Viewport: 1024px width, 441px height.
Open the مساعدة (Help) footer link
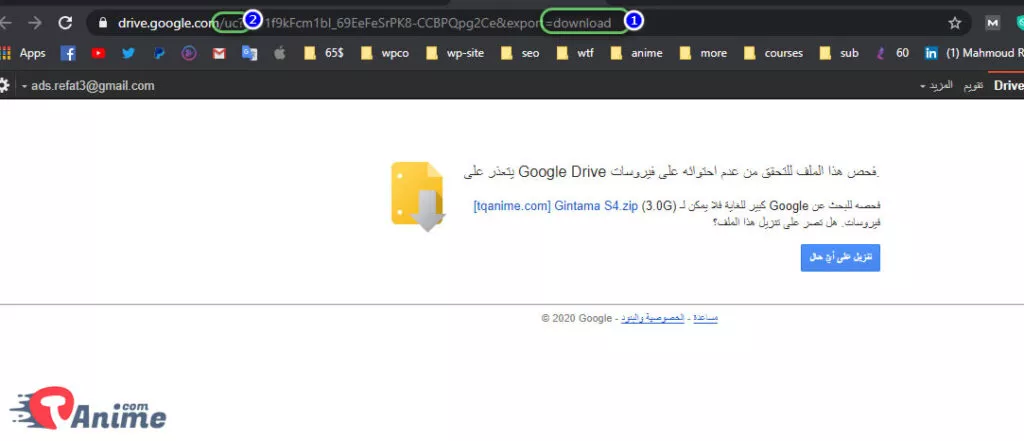point(705,318)
